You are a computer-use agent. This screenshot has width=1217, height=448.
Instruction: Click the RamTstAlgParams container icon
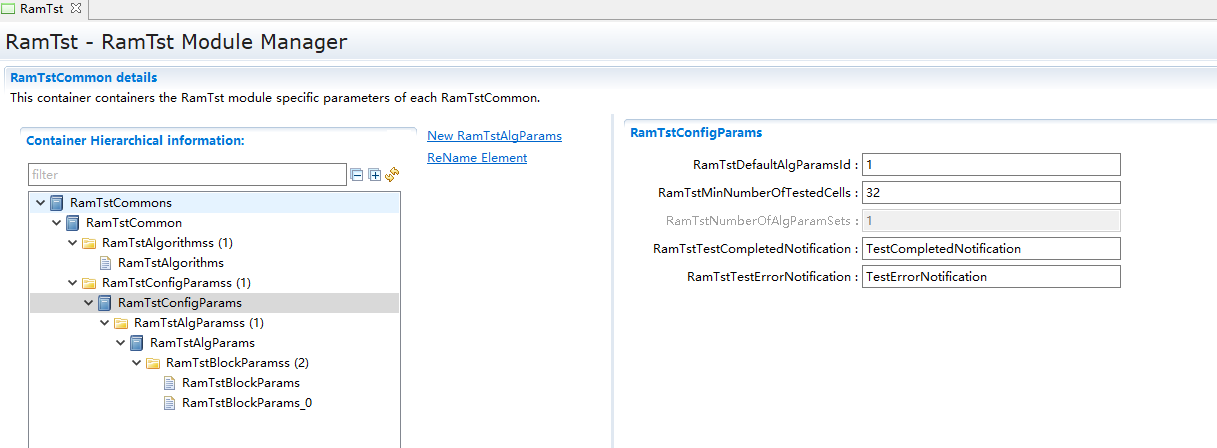137,343
